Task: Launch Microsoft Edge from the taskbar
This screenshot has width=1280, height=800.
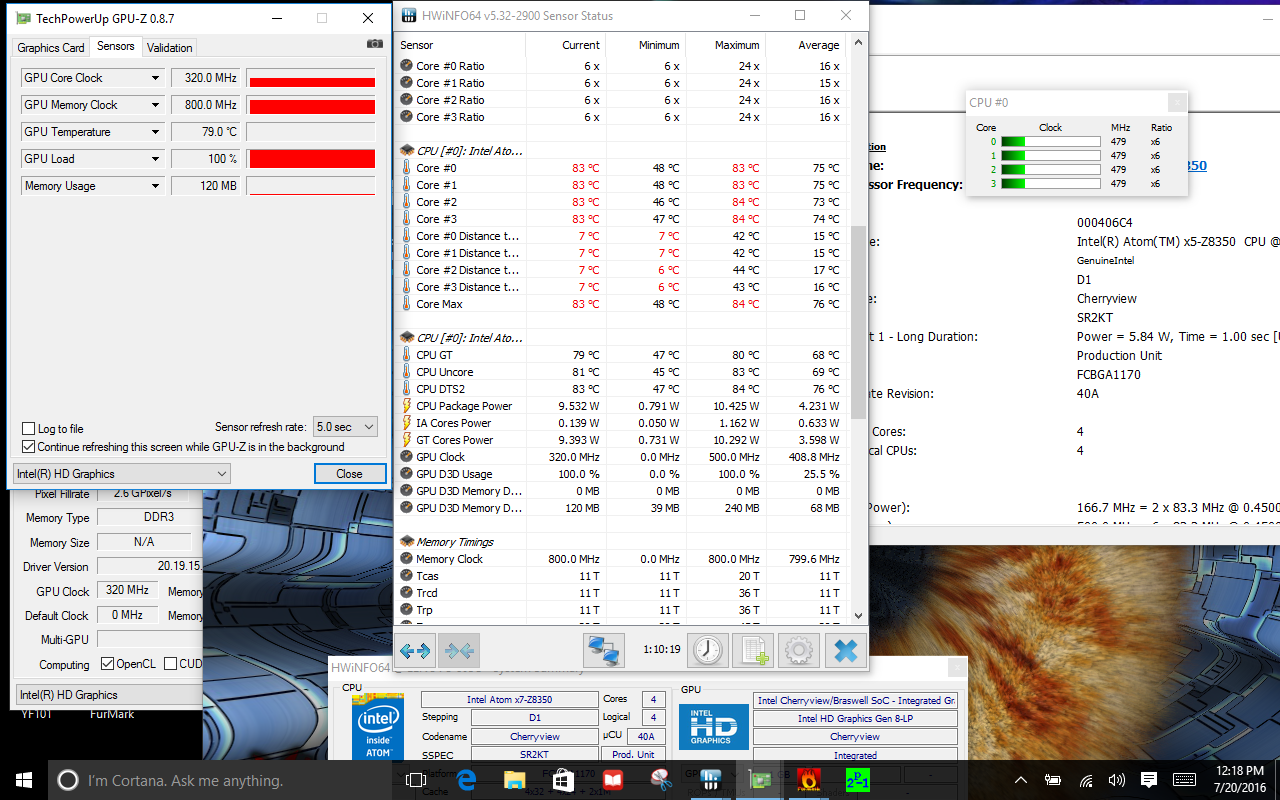Action: tap(465, 780)
